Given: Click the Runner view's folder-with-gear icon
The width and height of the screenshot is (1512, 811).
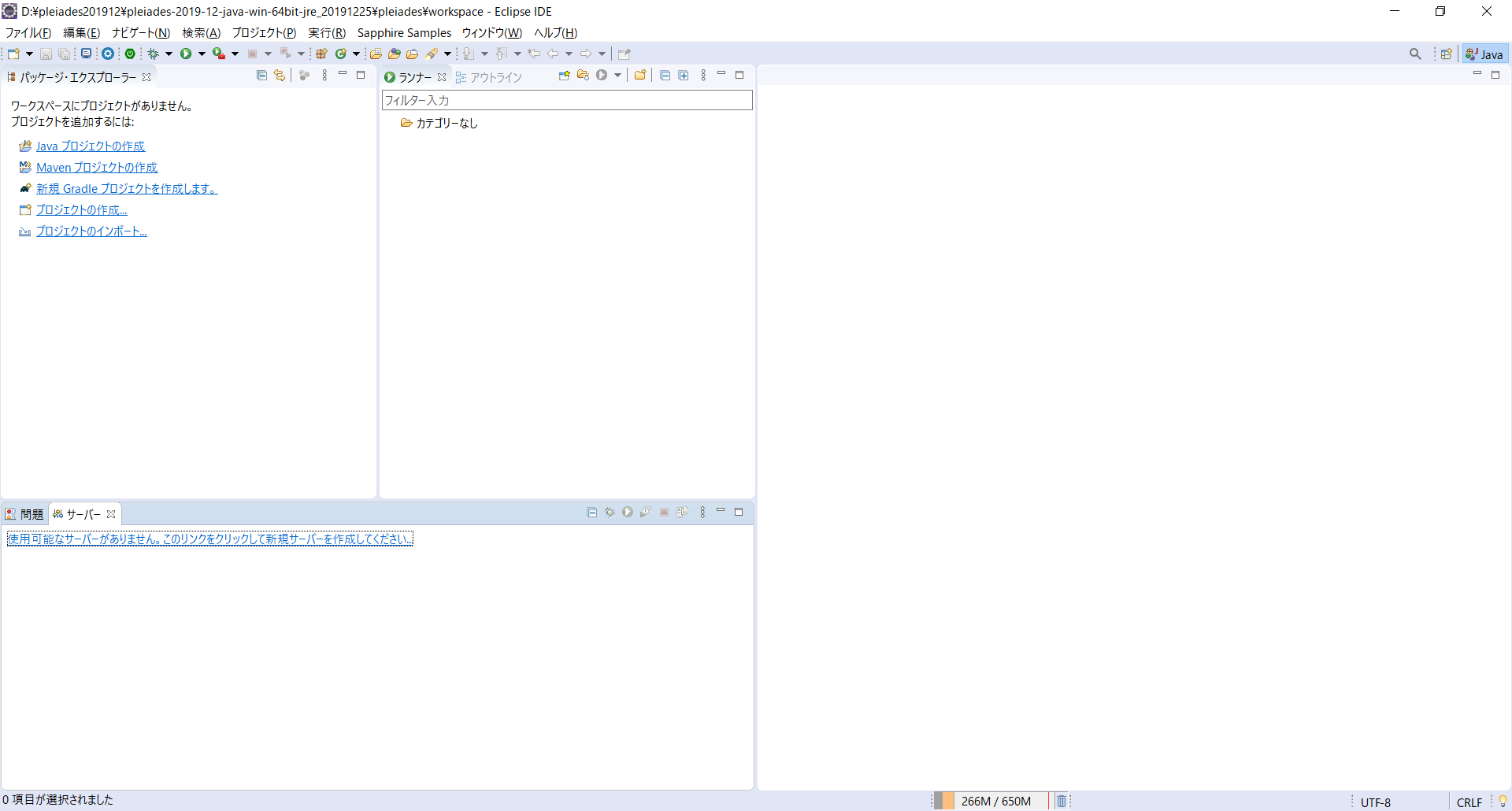Looking at the screenshot, I should (x=583, y=76).
